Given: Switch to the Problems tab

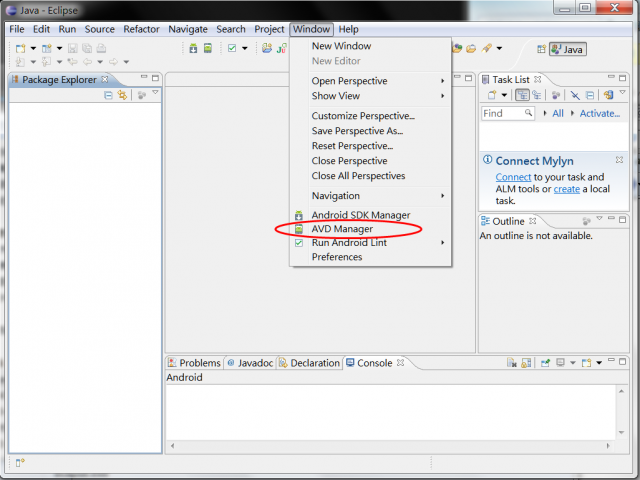Looking at the screenshot, I should point(195,363).
